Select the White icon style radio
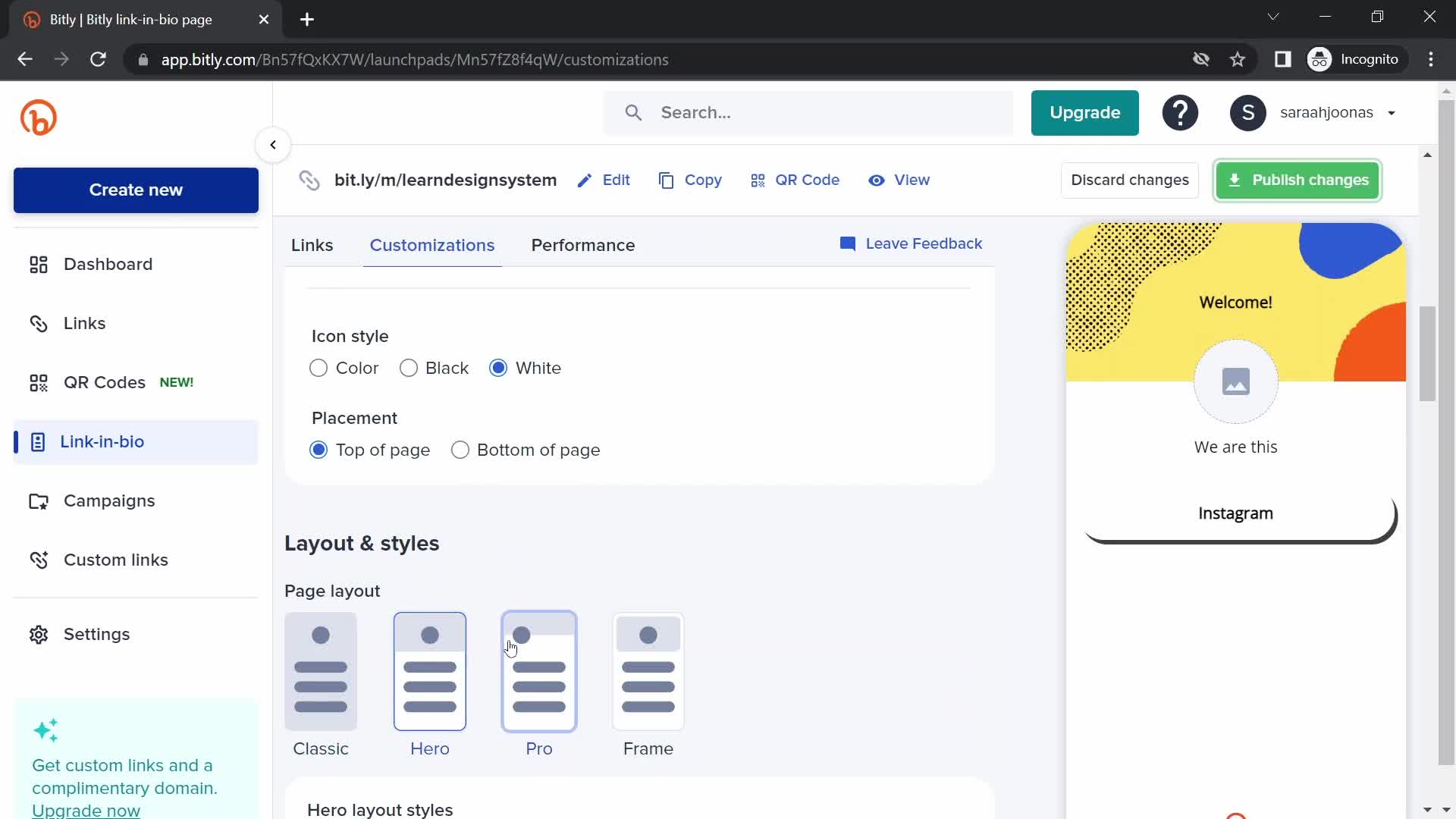Image resolution: width=1456 pixels, height=819 pixels. [498, 369]
